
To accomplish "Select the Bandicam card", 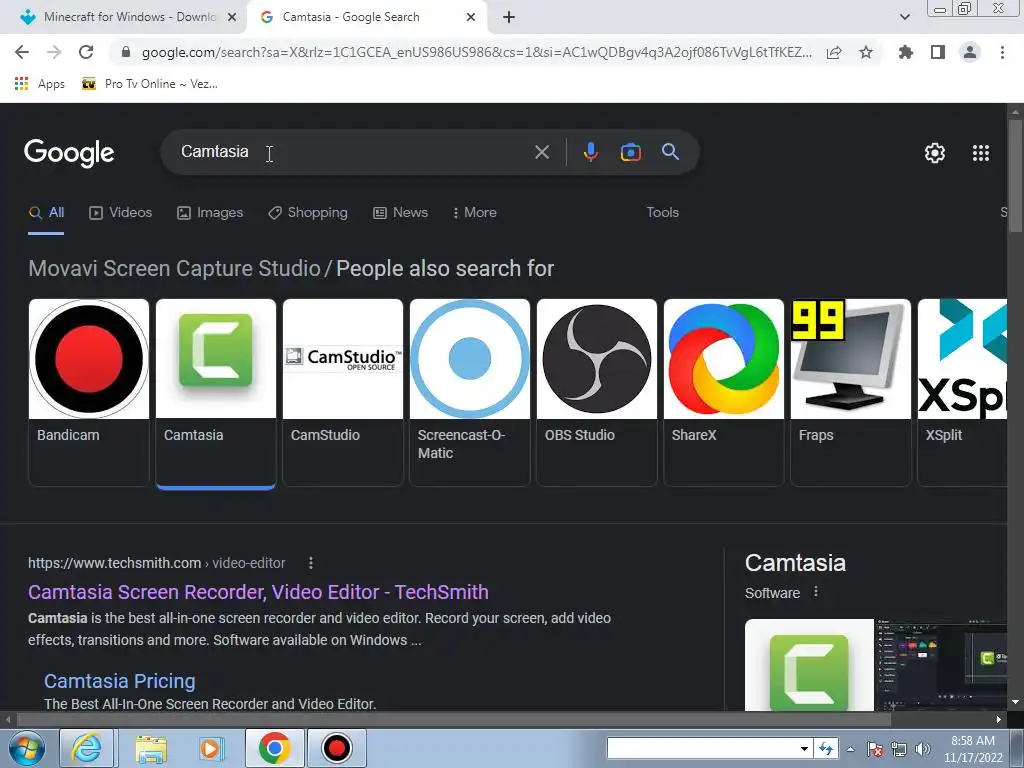I will coord(89,392).
